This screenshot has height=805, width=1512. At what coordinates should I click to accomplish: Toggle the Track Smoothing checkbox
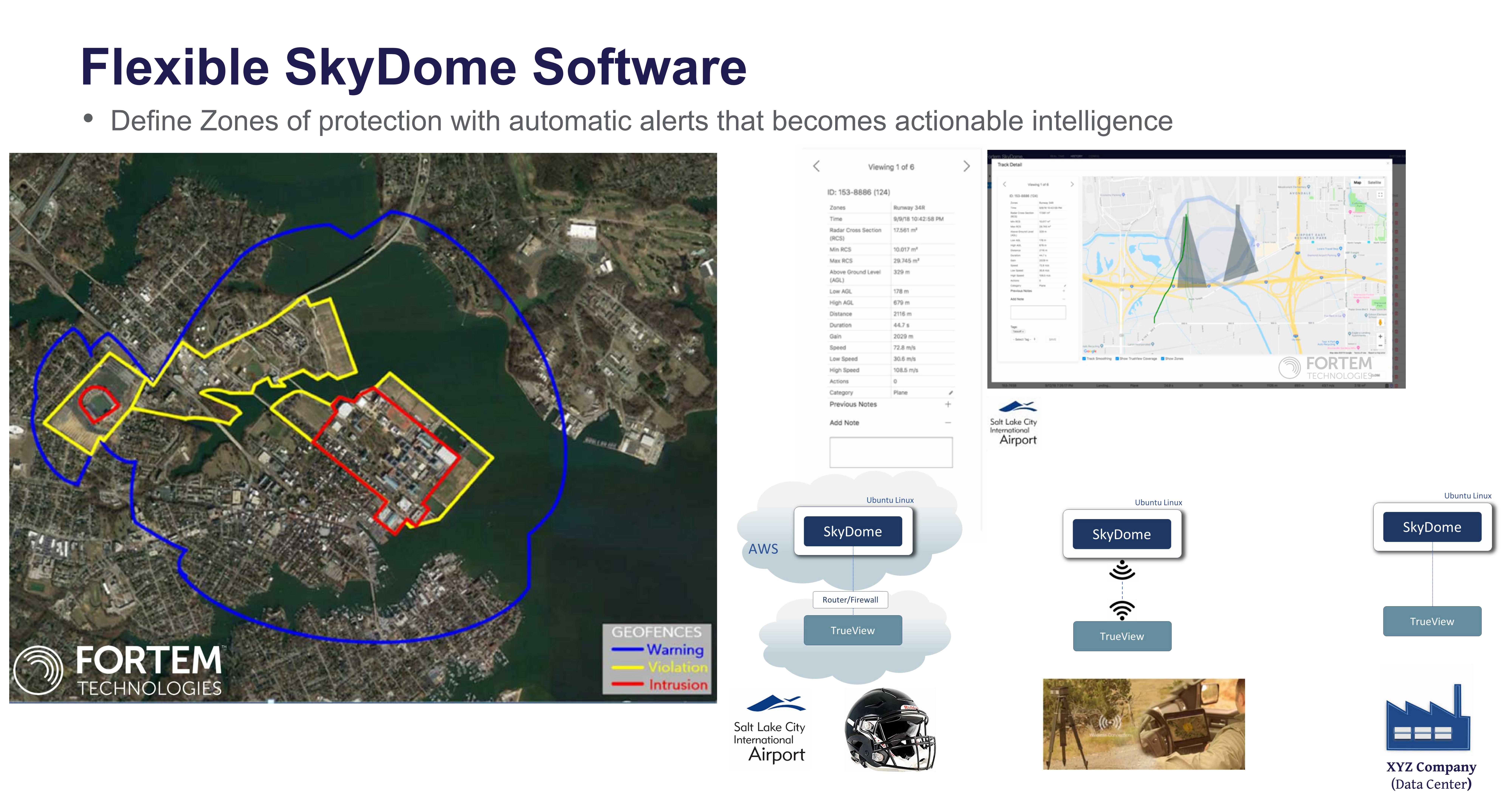click(x=1084, y=358)
